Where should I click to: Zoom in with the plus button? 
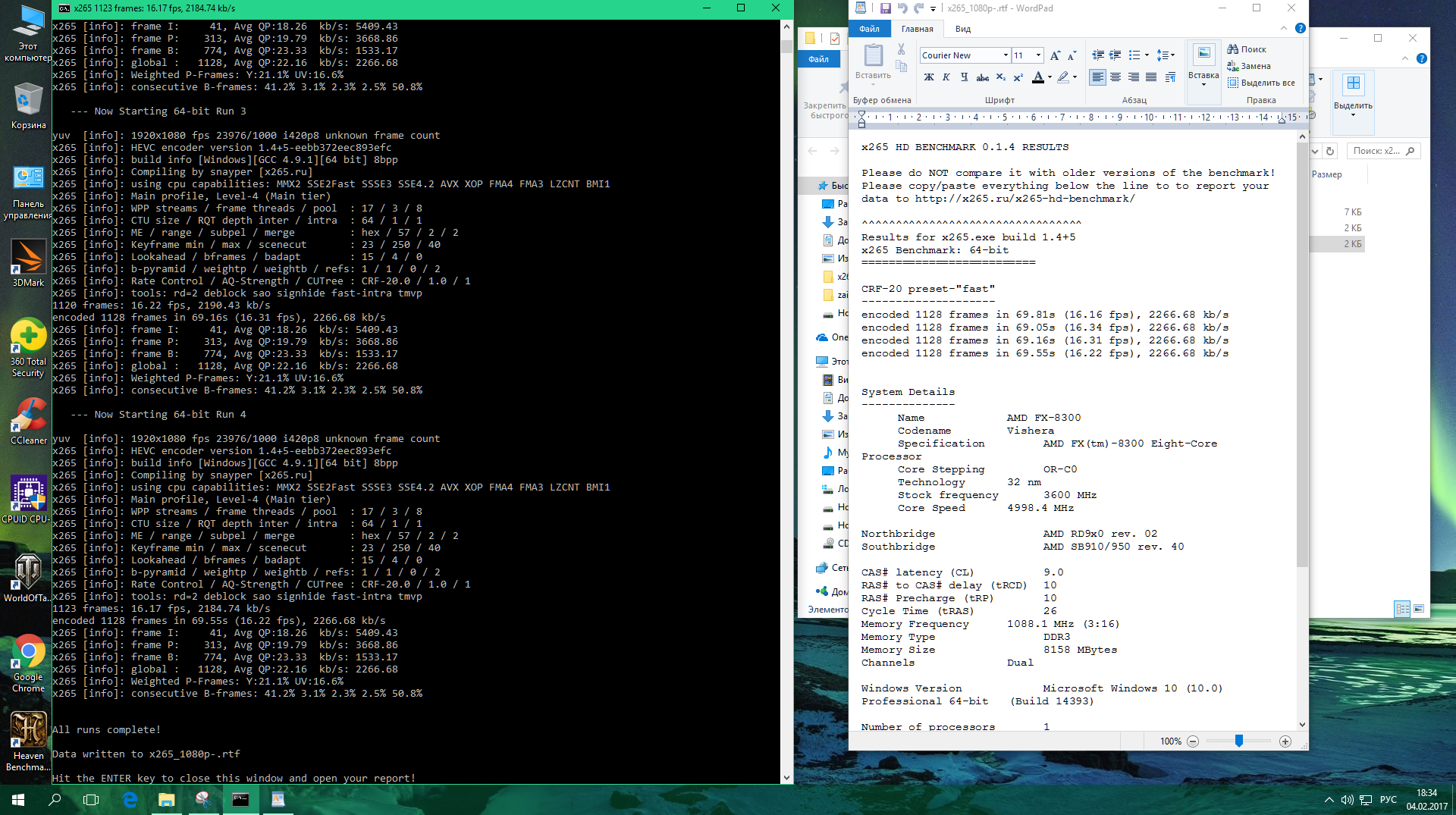1285,741
